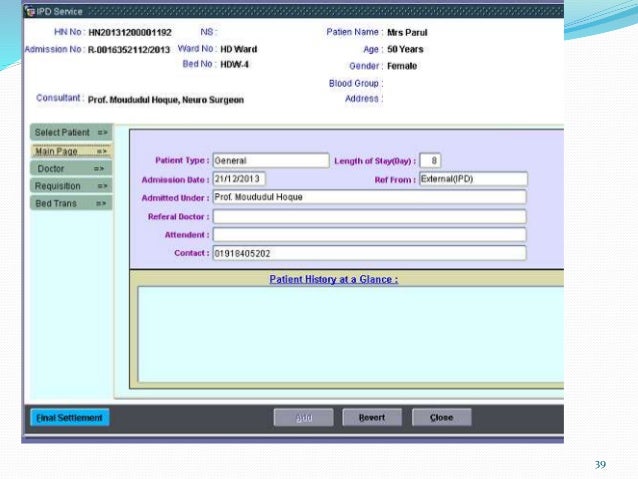Go to the Requisition tab
The width and height of the screenshot is (638, 479).
coord(71,186)
